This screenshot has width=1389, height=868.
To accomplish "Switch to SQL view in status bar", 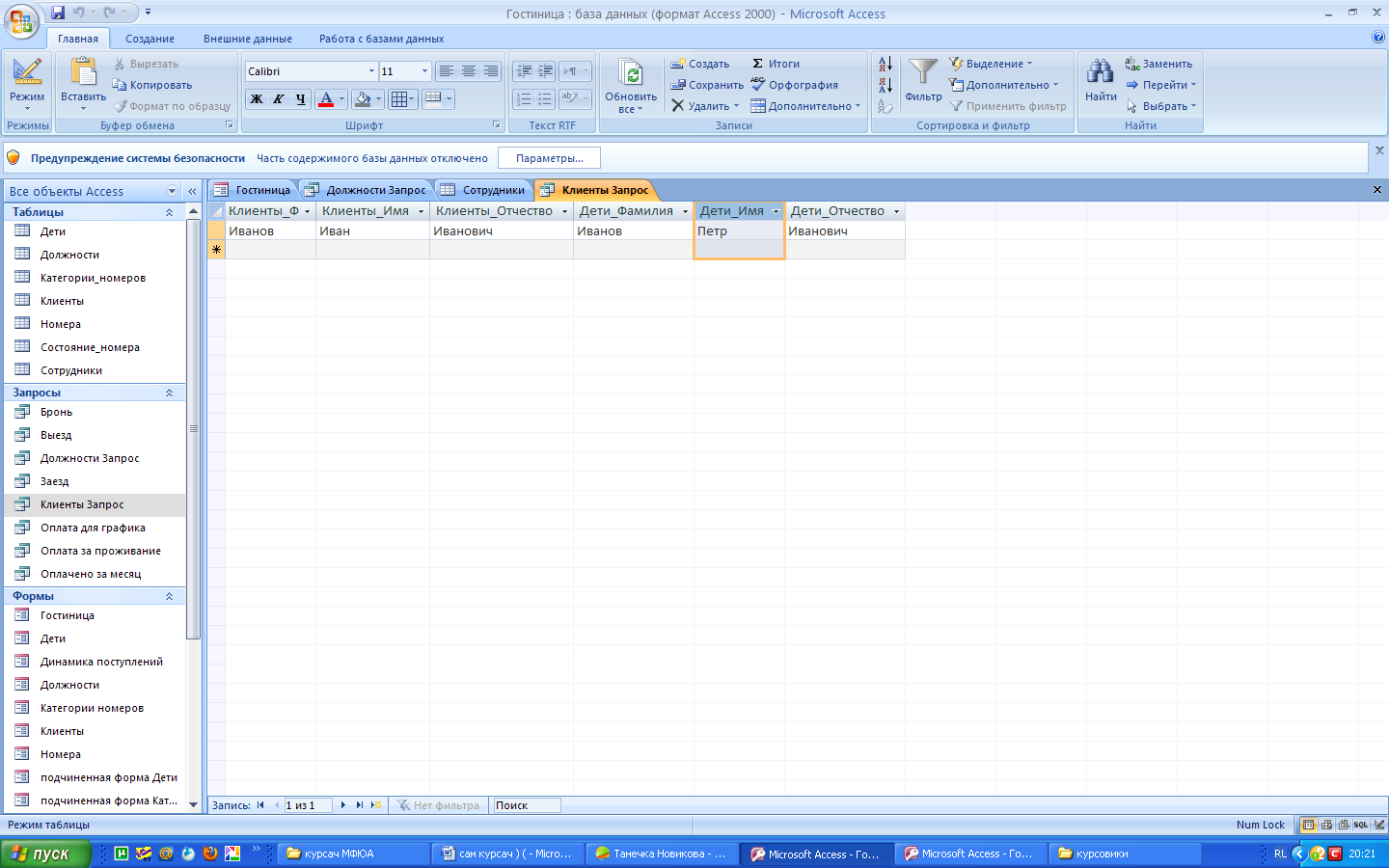I will [1360, 825].
